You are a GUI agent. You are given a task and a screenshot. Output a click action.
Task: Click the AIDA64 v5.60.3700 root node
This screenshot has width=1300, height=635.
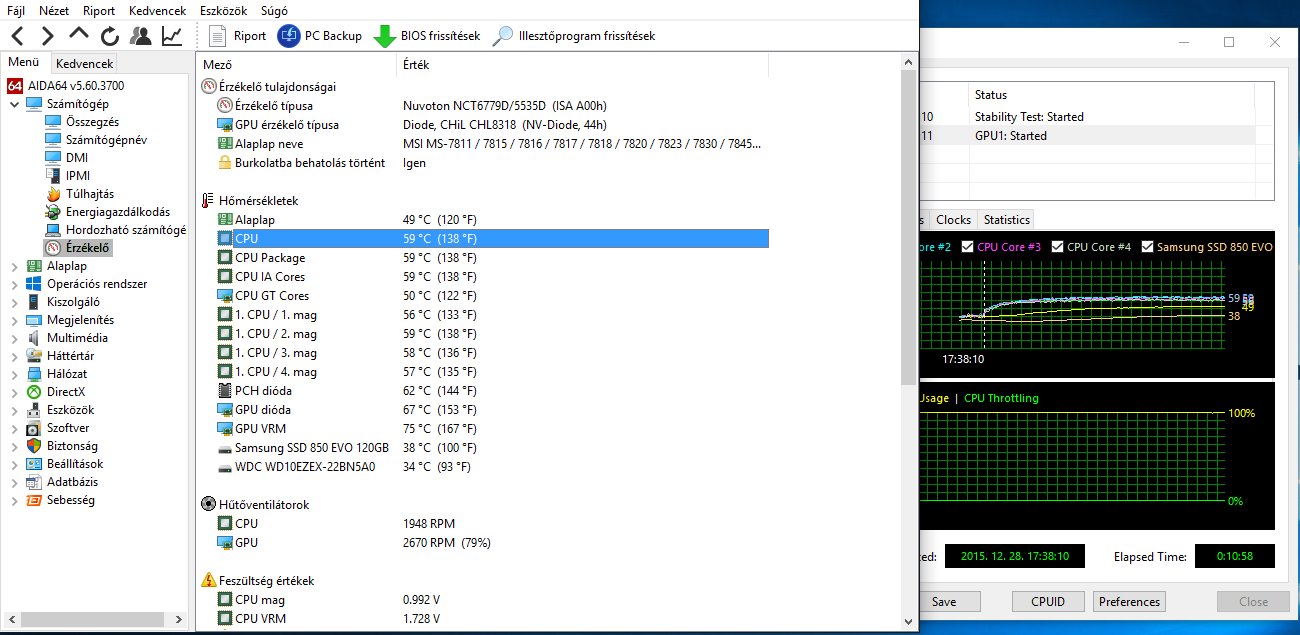65,86
